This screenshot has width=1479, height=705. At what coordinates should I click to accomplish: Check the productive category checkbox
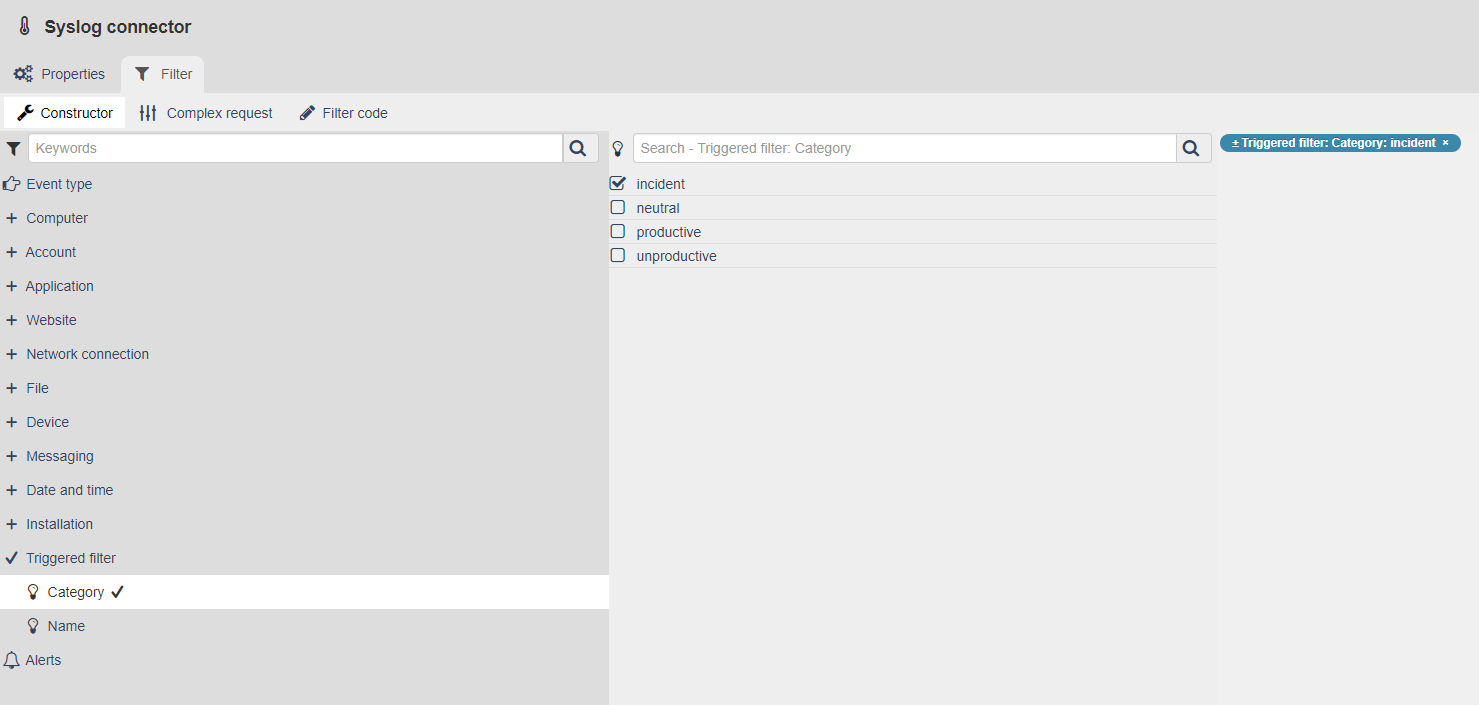[617, 231]
